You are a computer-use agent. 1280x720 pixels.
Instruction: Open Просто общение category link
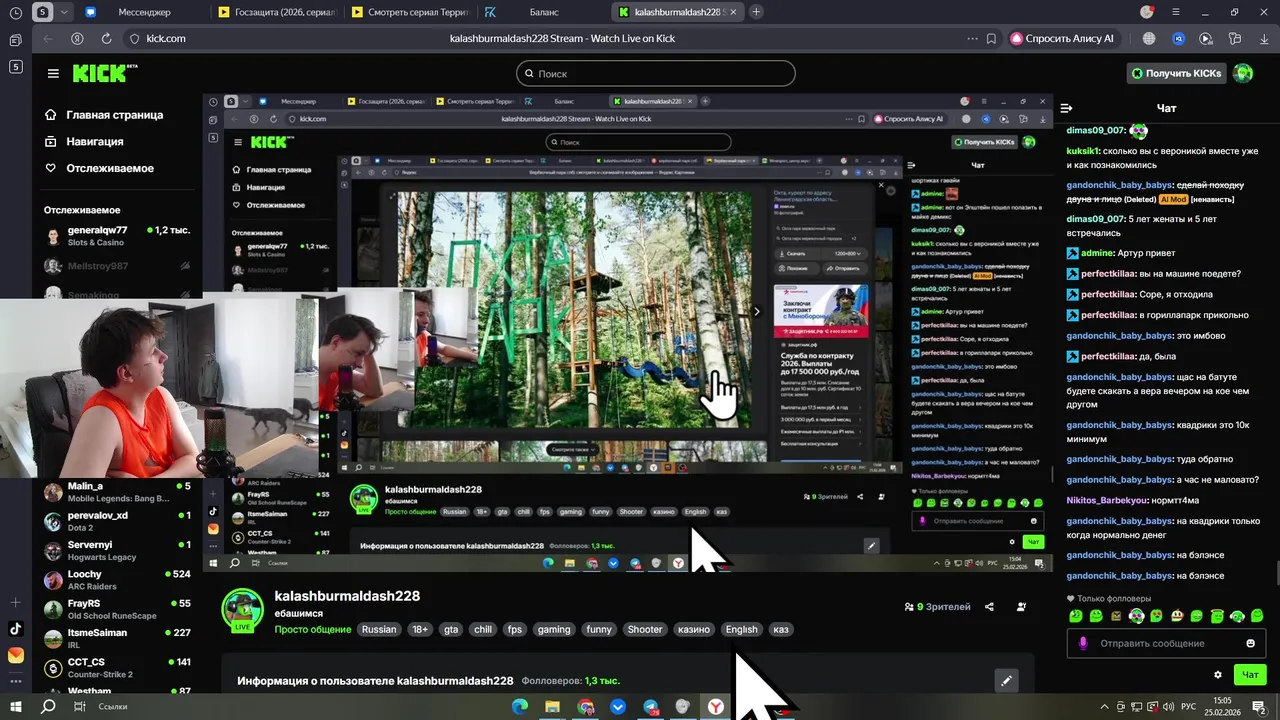(x=314, y=629)
